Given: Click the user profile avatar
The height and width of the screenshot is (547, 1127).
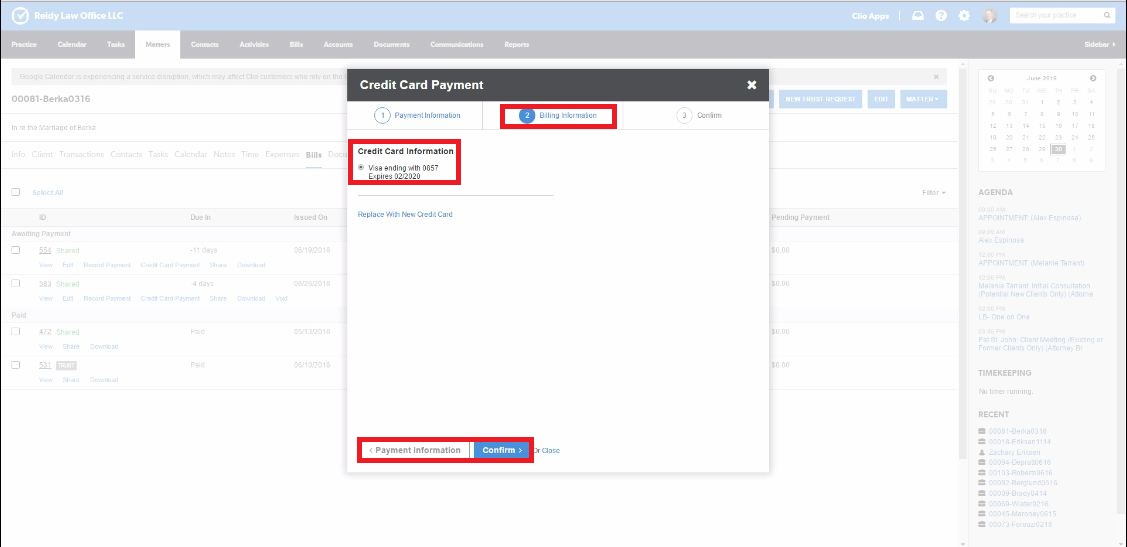Looking at the screenshot, I should coord(989,16).
